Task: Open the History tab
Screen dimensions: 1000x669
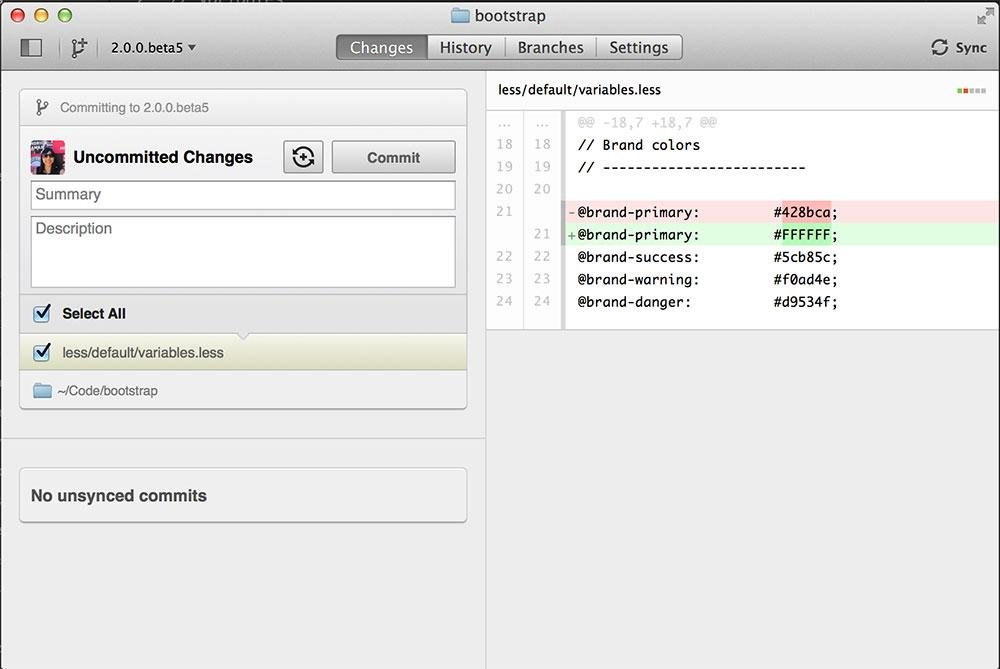Action: pos(466,48)
